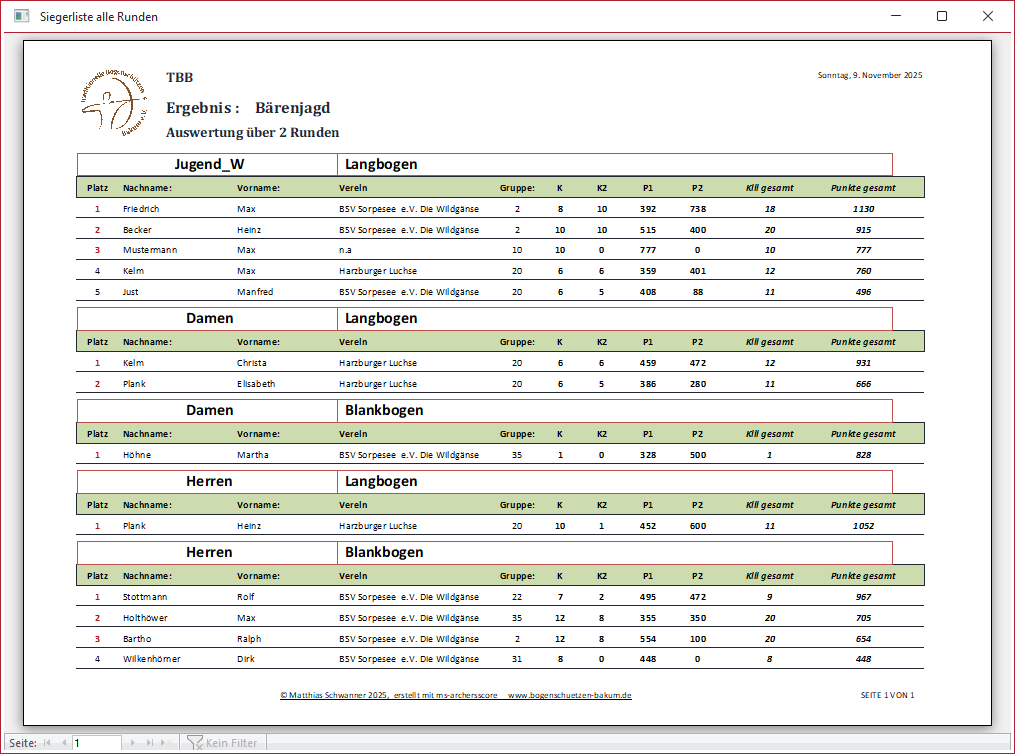The height and width of the screenshot is (754, 1015).
Task: Click the previous page arrow beside Seite
Action: (63, 743)
